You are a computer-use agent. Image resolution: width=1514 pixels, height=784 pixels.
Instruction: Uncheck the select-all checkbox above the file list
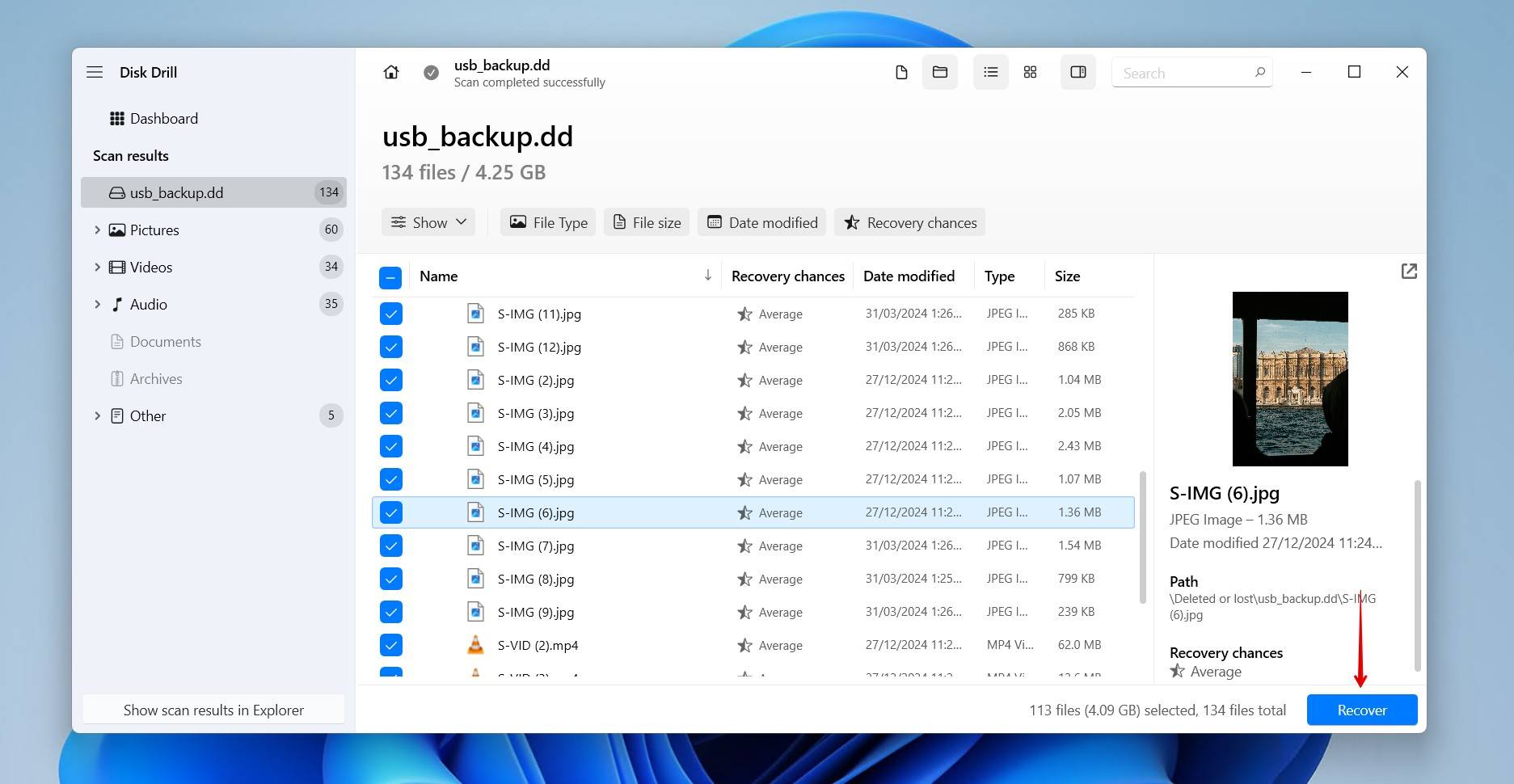click(x=391, y=276)
